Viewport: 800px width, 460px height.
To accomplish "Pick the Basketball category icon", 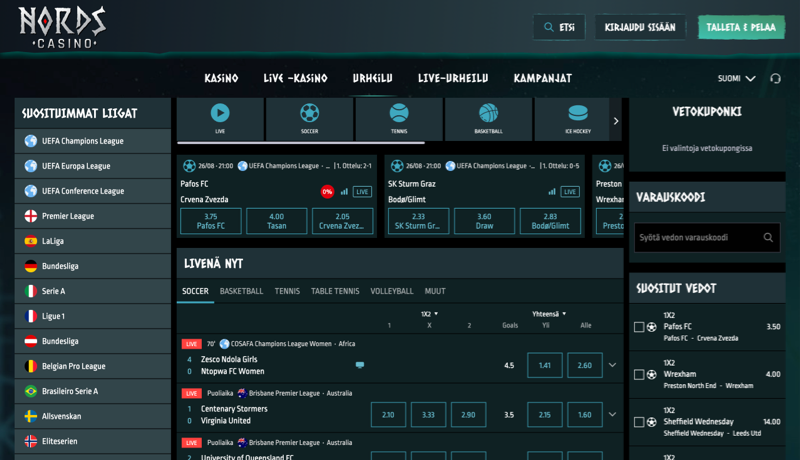I will [x=488, y=113].
